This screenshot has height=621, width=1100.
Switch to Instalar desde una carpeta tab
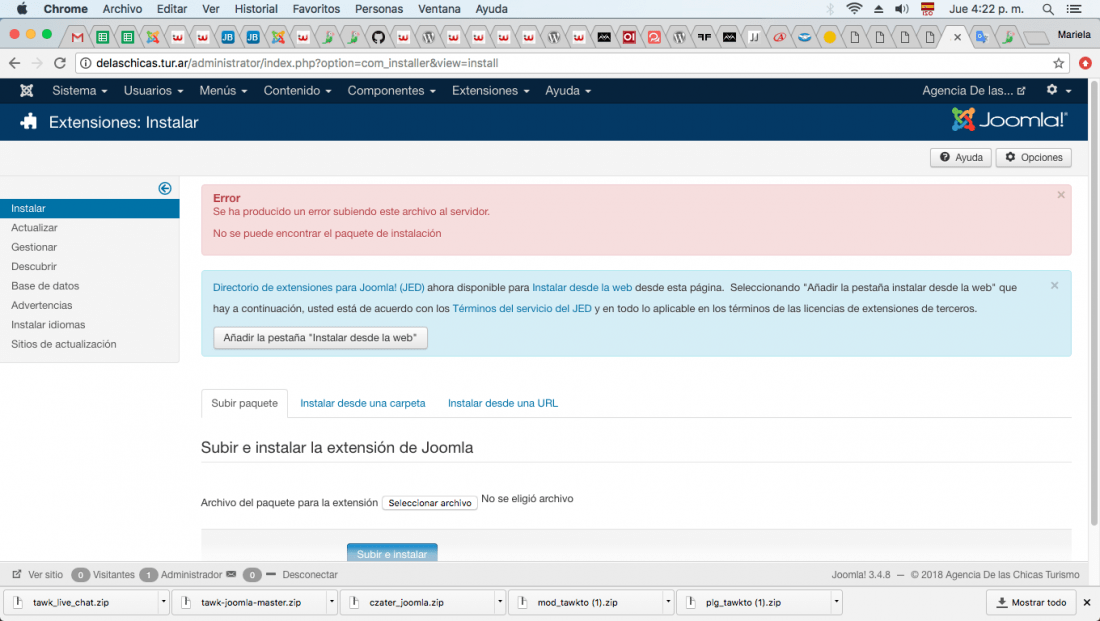pyautogui.click(x=363, y=403)
